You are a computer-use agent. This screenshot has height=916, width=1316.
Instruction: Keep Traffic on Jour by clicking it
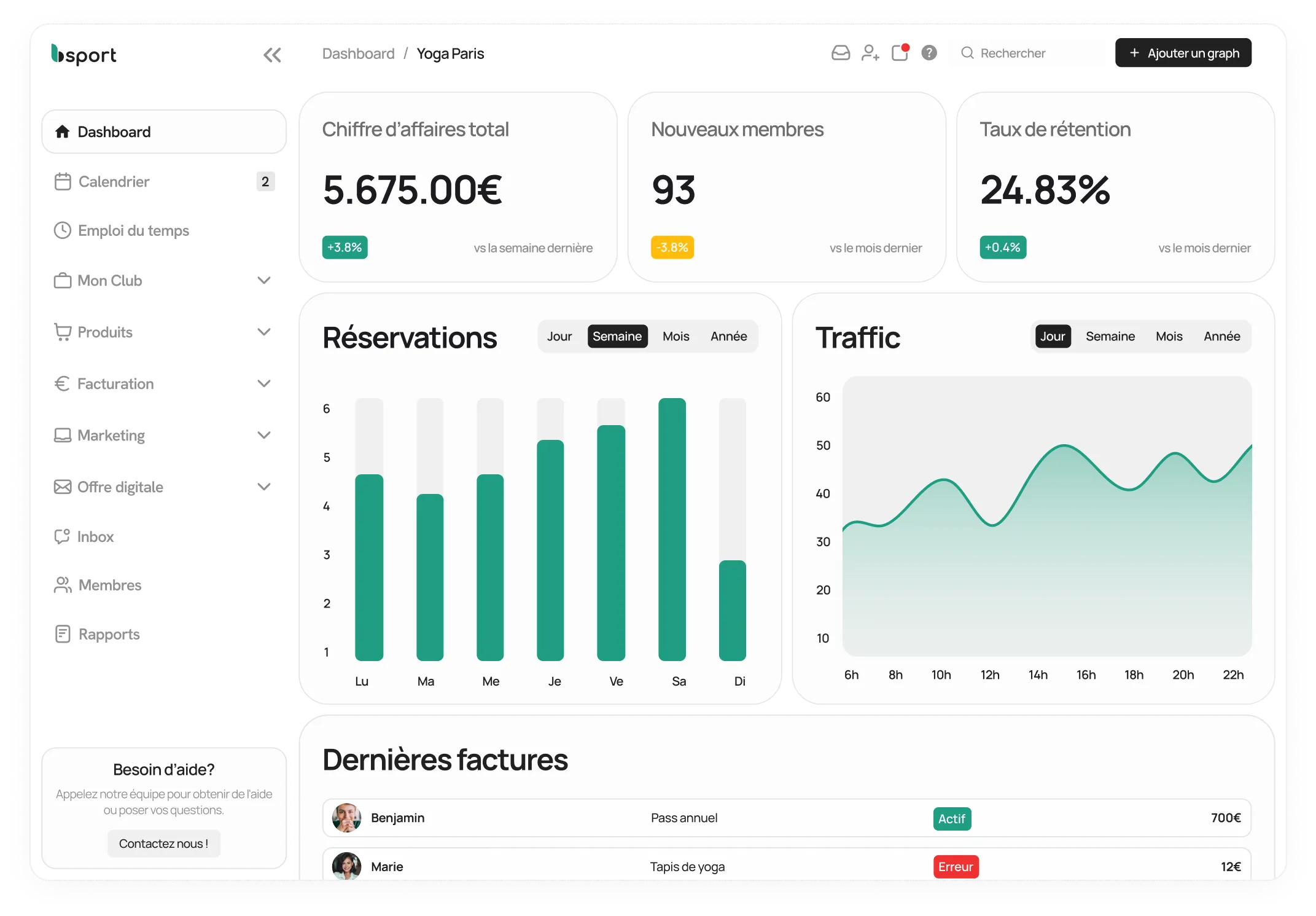click(x=1053, y=336)
